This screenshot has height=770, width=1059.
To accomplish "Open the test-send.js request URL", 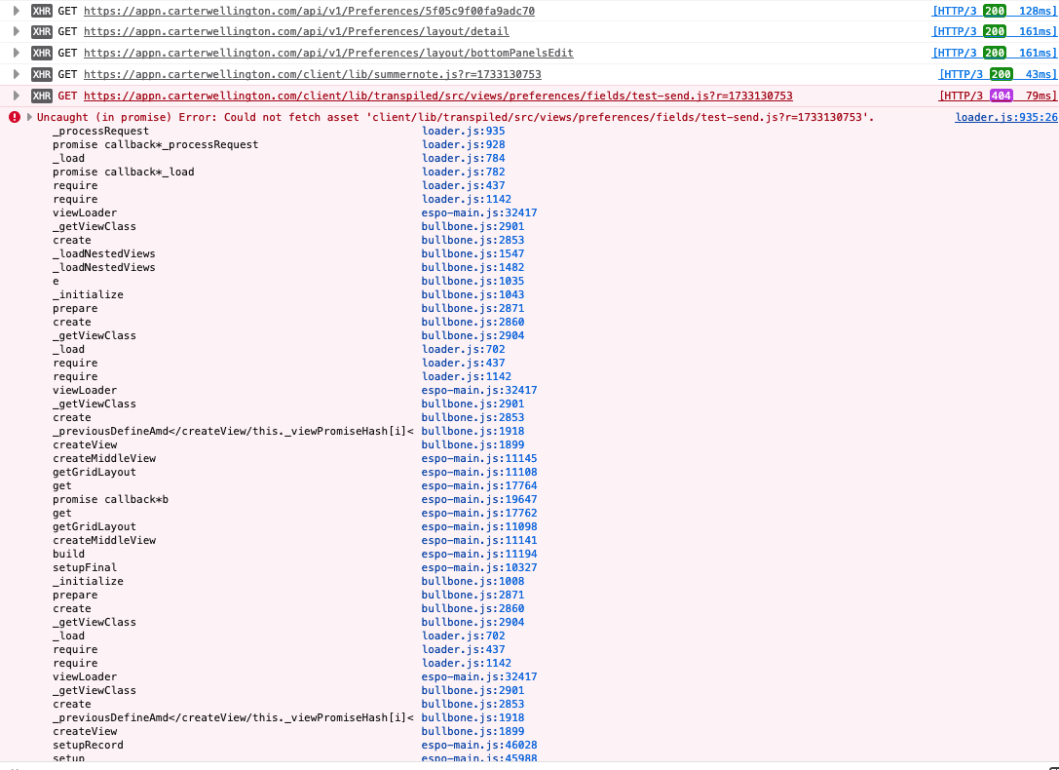I will pyautogui.click(x=438, y=96).
